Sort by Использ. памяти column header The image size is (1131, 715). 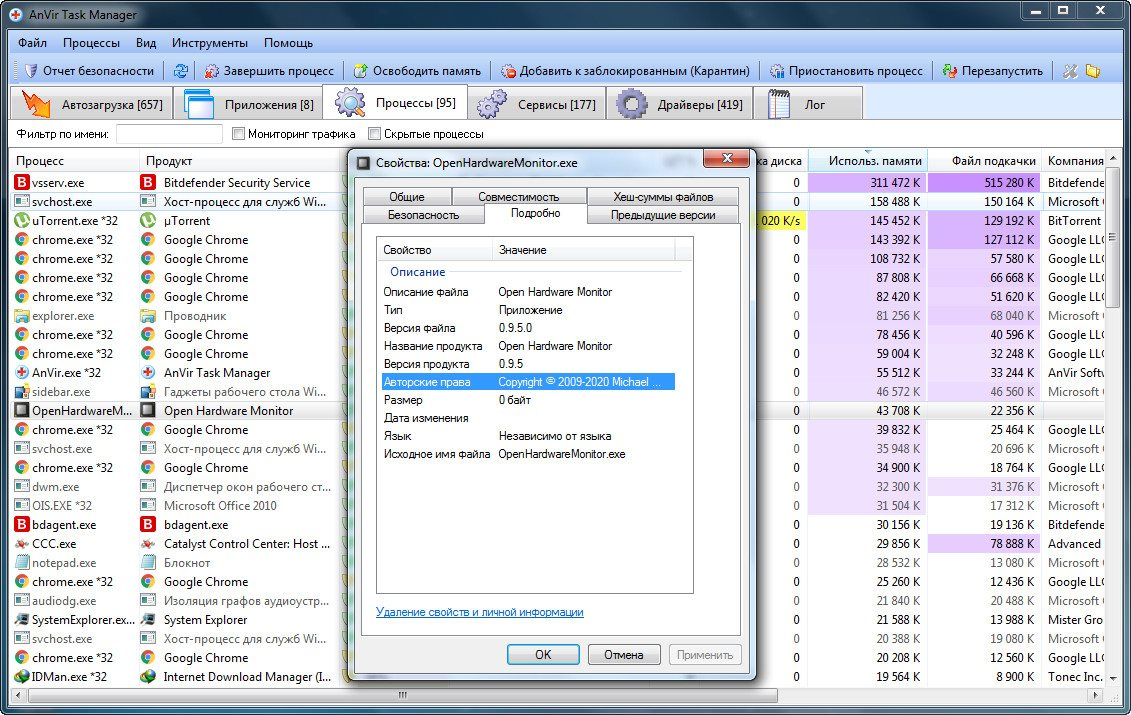coord(868,161)
